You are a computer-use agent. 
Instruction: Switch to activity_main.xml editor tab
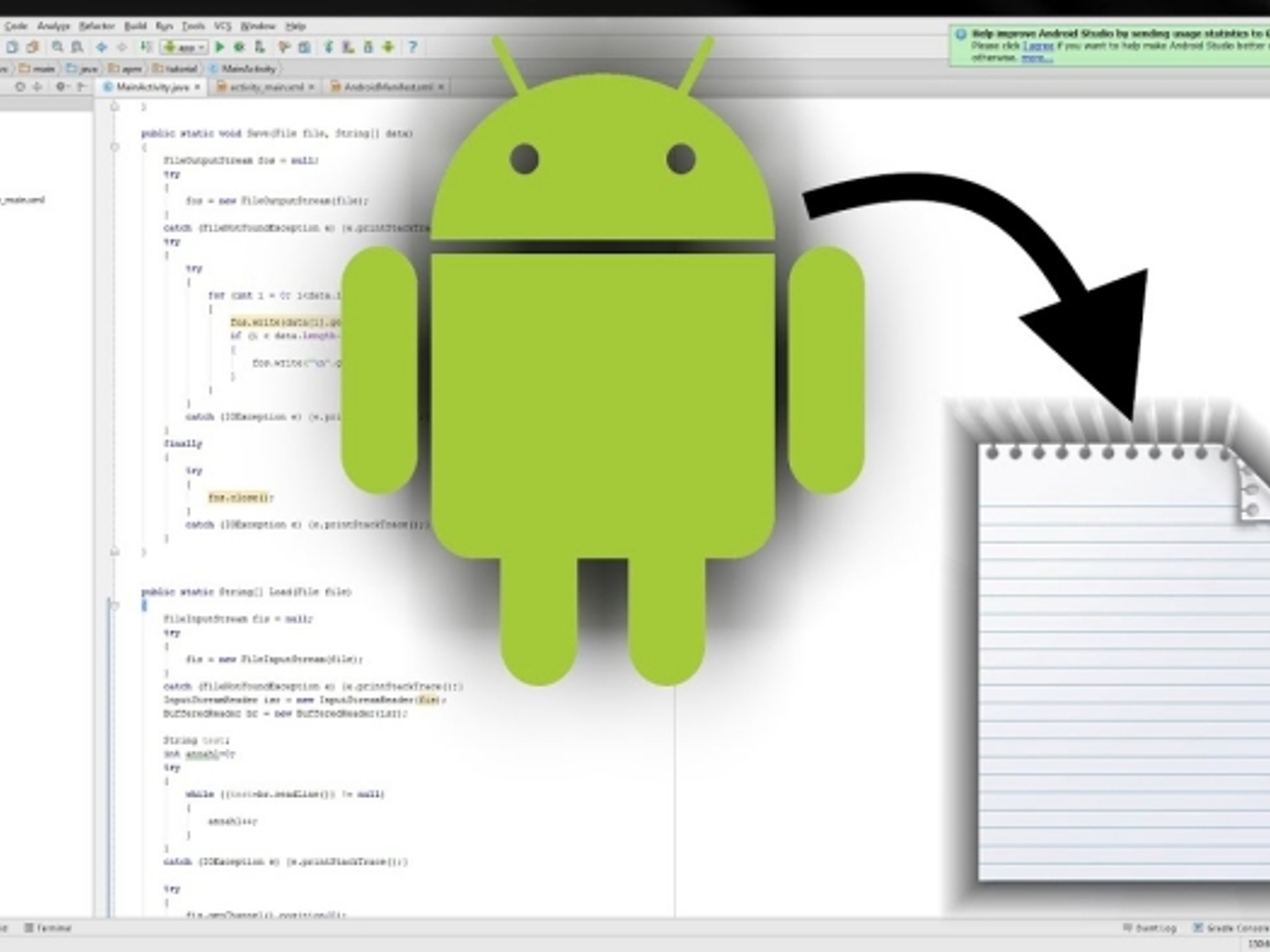[x=266, y=87]
